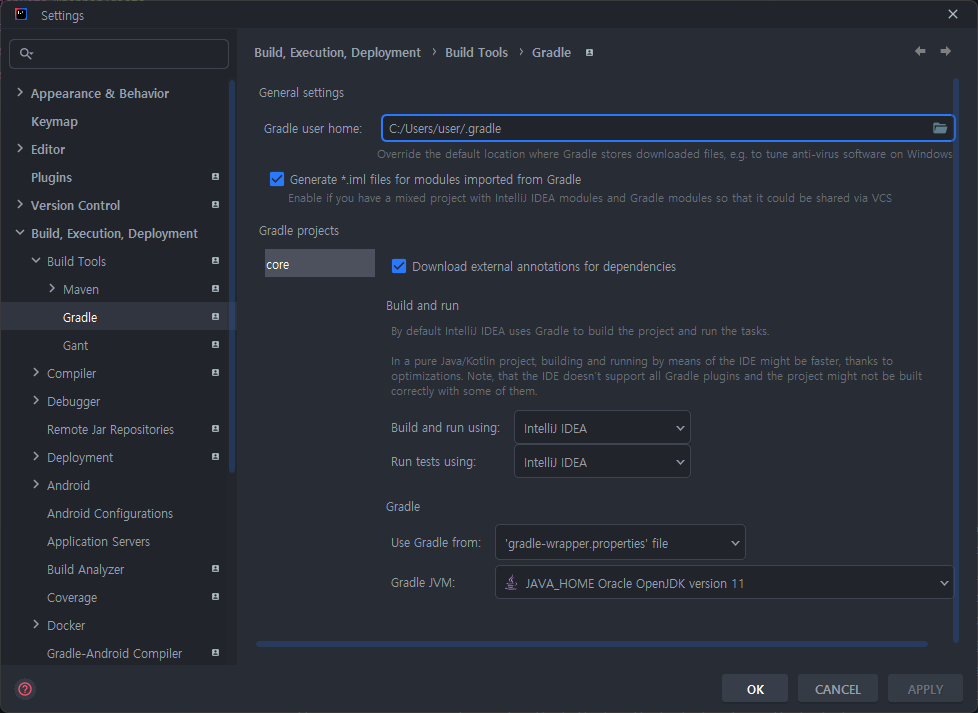
Task: Click project-level icon beside Gant
Action: click(215, 345)
